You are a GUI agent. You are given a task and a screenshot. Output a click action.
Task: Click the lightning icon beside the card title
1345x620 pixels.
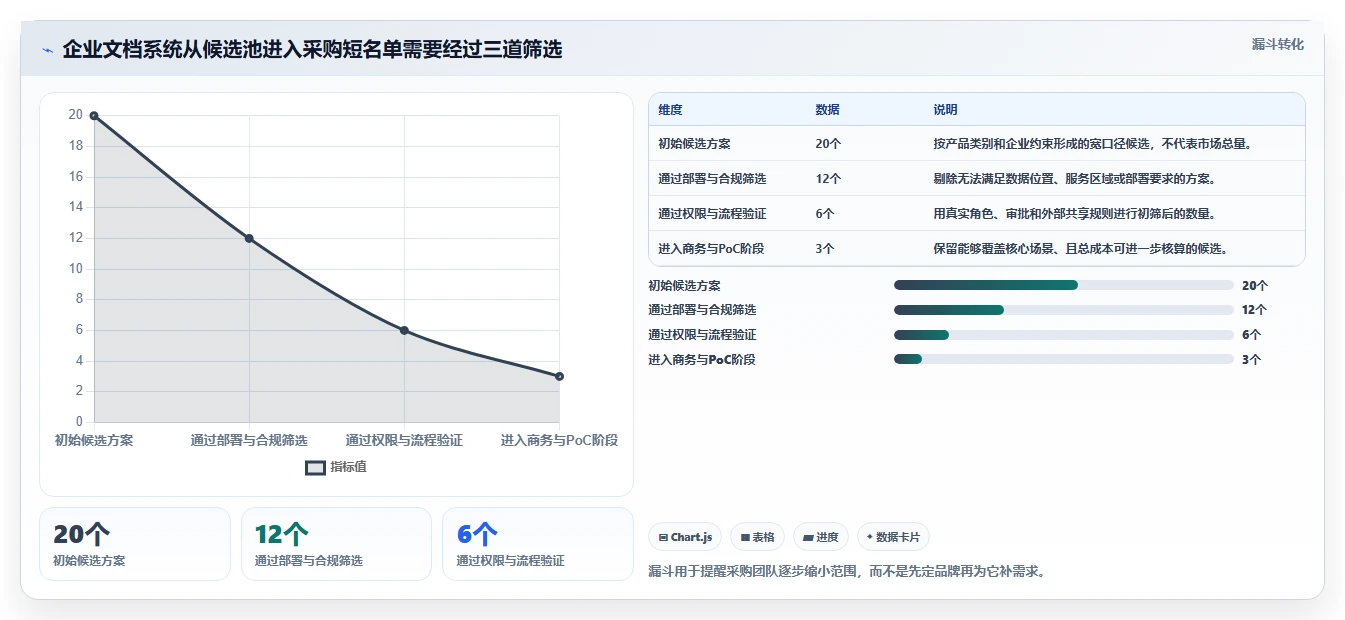[47, 50]
